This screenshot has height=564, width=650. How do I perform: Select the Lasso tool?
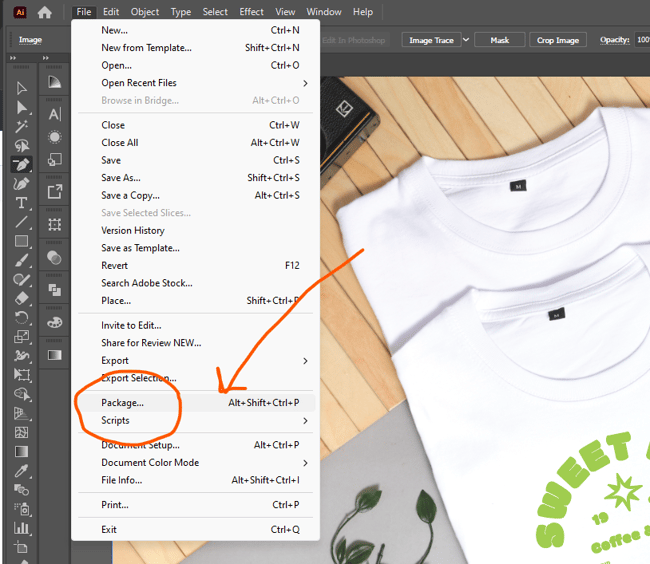(22, 145)
